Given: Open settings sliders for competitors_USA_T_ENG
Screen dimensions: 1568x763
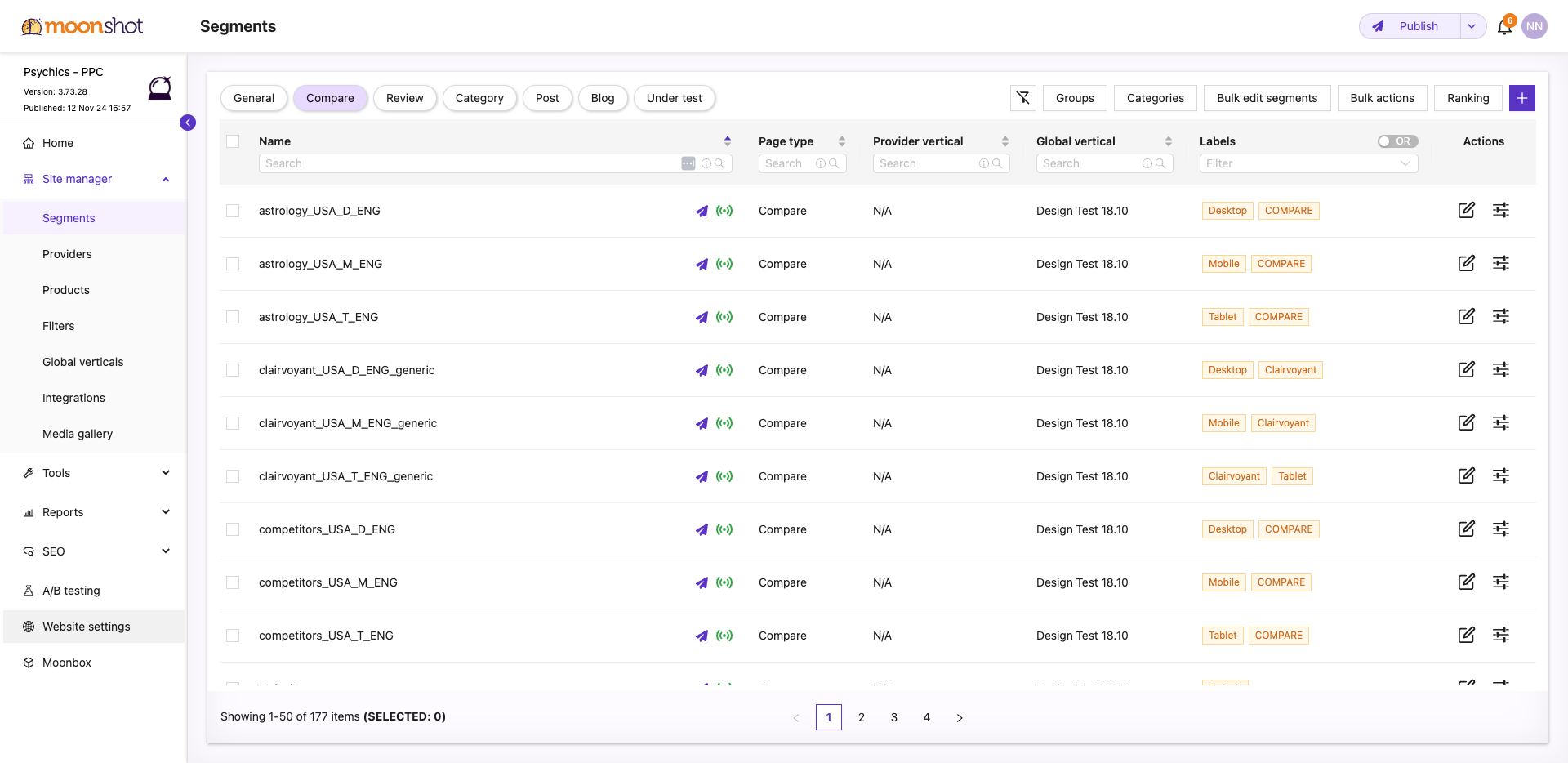Looking at the screenshot, I should 1501,635.
